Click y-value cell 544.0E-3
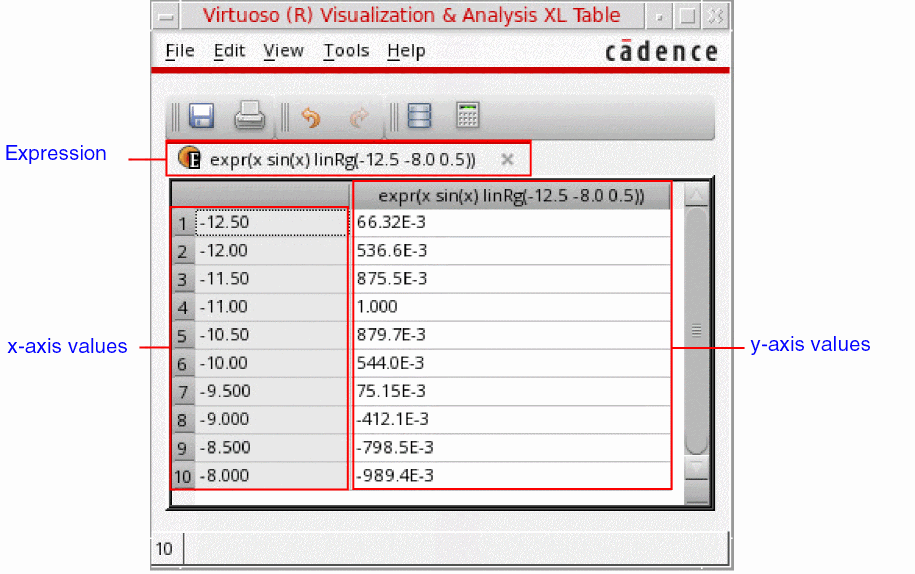915x574 pixels. click(x=512, y=363)
